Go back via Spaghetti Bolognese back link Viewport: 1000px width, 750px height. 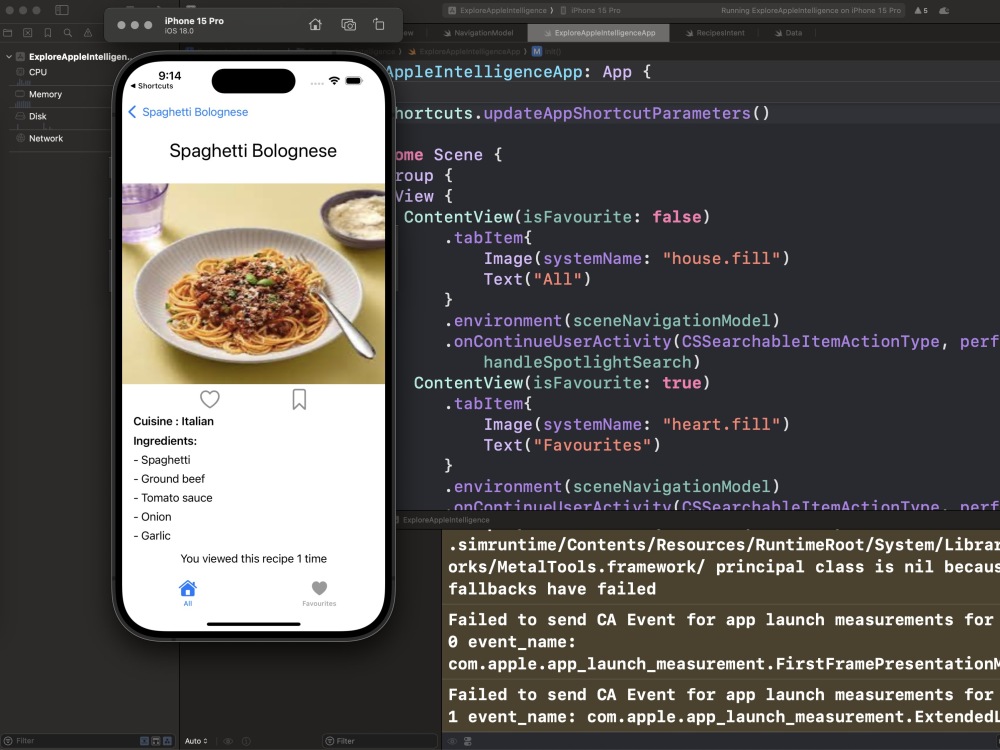188,112
